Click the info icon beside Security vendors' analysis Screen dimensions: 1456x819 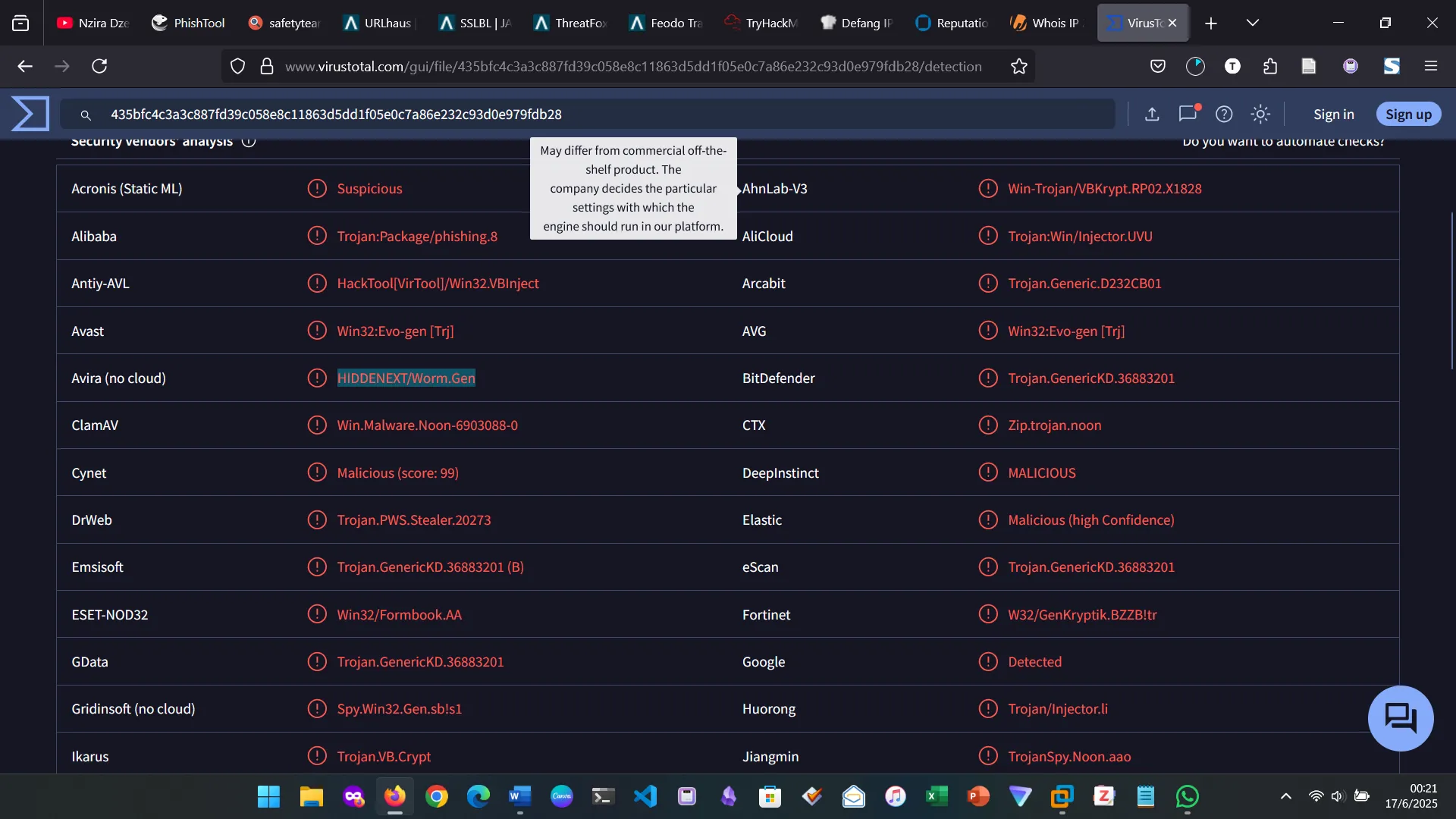249,142
